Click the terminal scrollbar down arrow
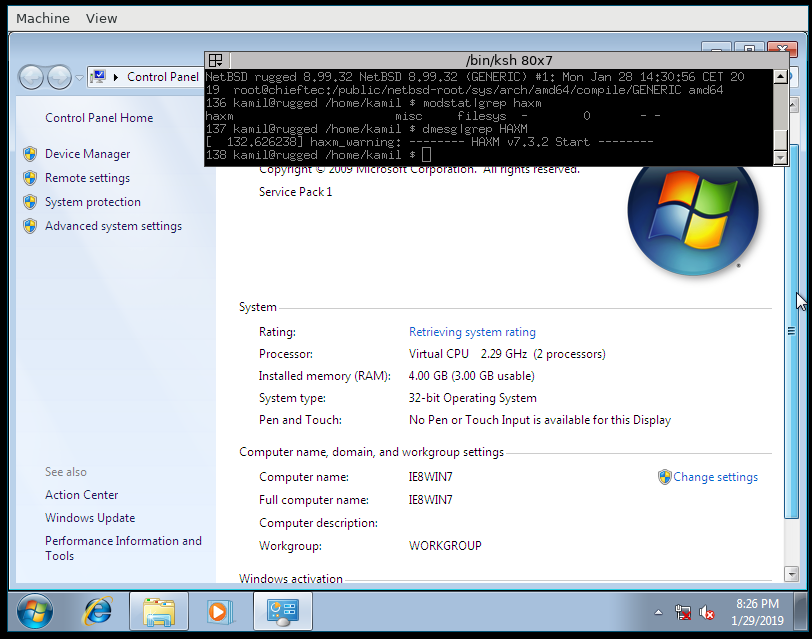The image size is (812, 639). point(780,157)
